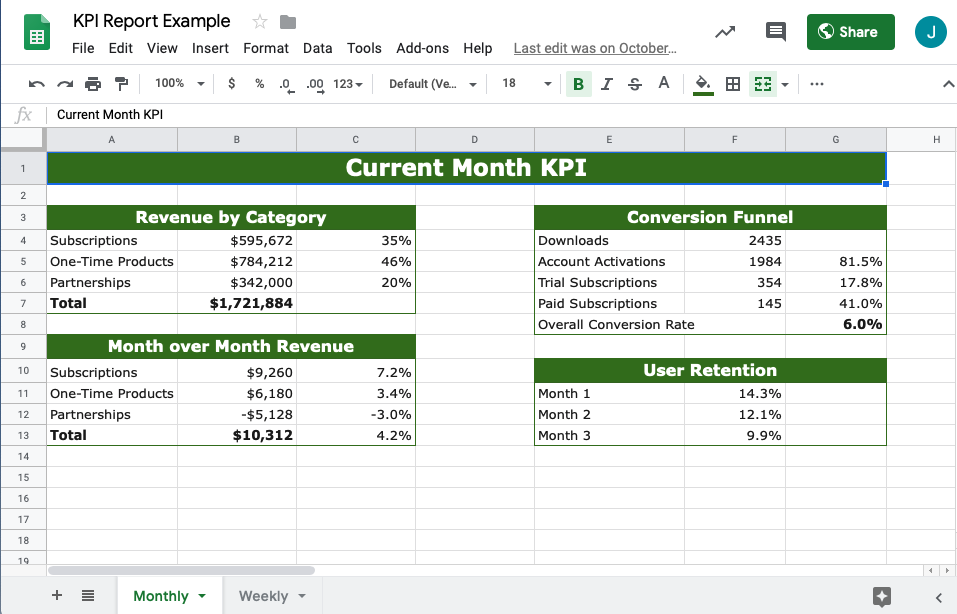
Task: Click the print icon
Action: (x=93, y=84)
